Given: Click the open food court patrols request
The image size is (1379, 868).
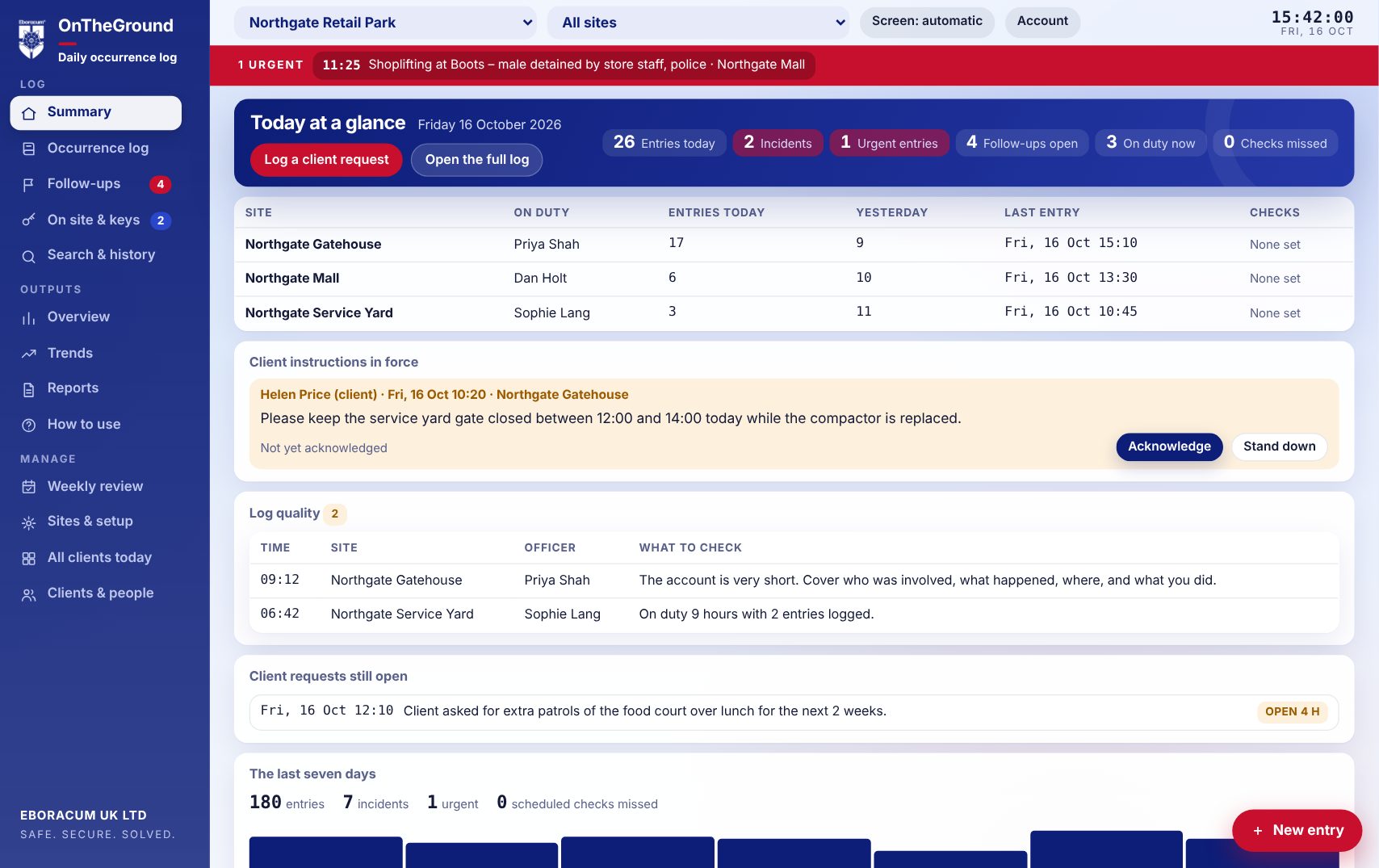Looking at the screenshot, I should (794, 712).
